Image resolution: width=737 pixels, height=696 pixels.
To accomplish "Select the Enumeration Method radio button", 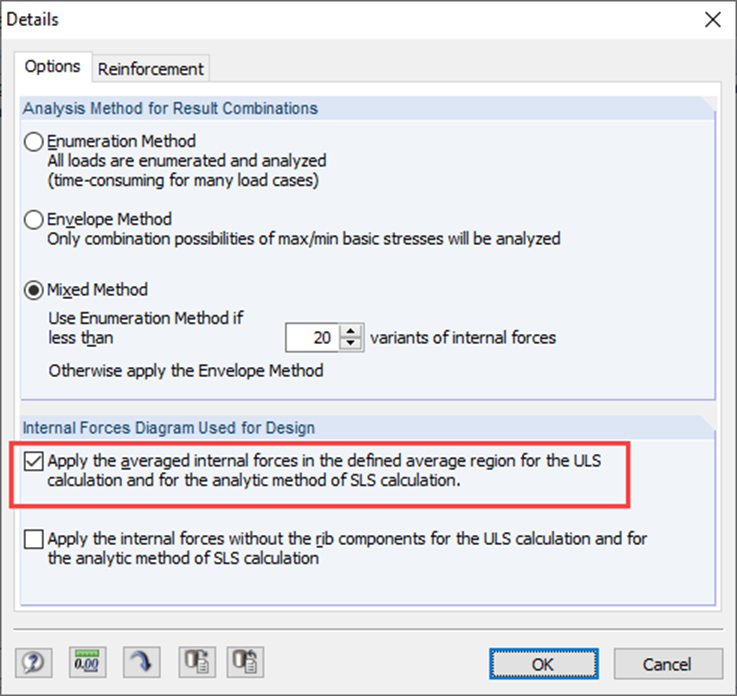I will coord(34,142).
